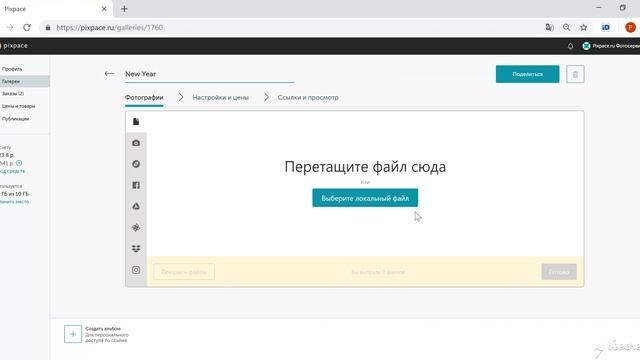Open the Фотографии tab
Viewport: 640px width, 360px height.
144,98
